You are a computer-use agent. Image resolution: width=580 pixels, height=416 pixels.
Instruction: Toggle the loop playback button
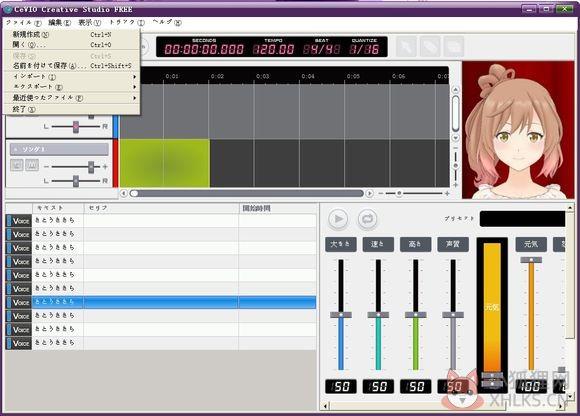[x=367, y=219]
